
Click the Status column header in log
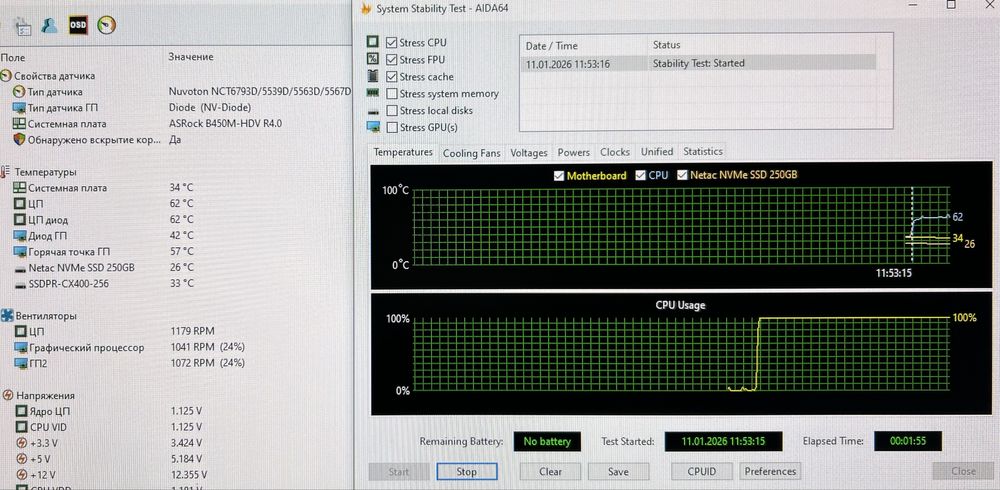[x=666, y=45]
